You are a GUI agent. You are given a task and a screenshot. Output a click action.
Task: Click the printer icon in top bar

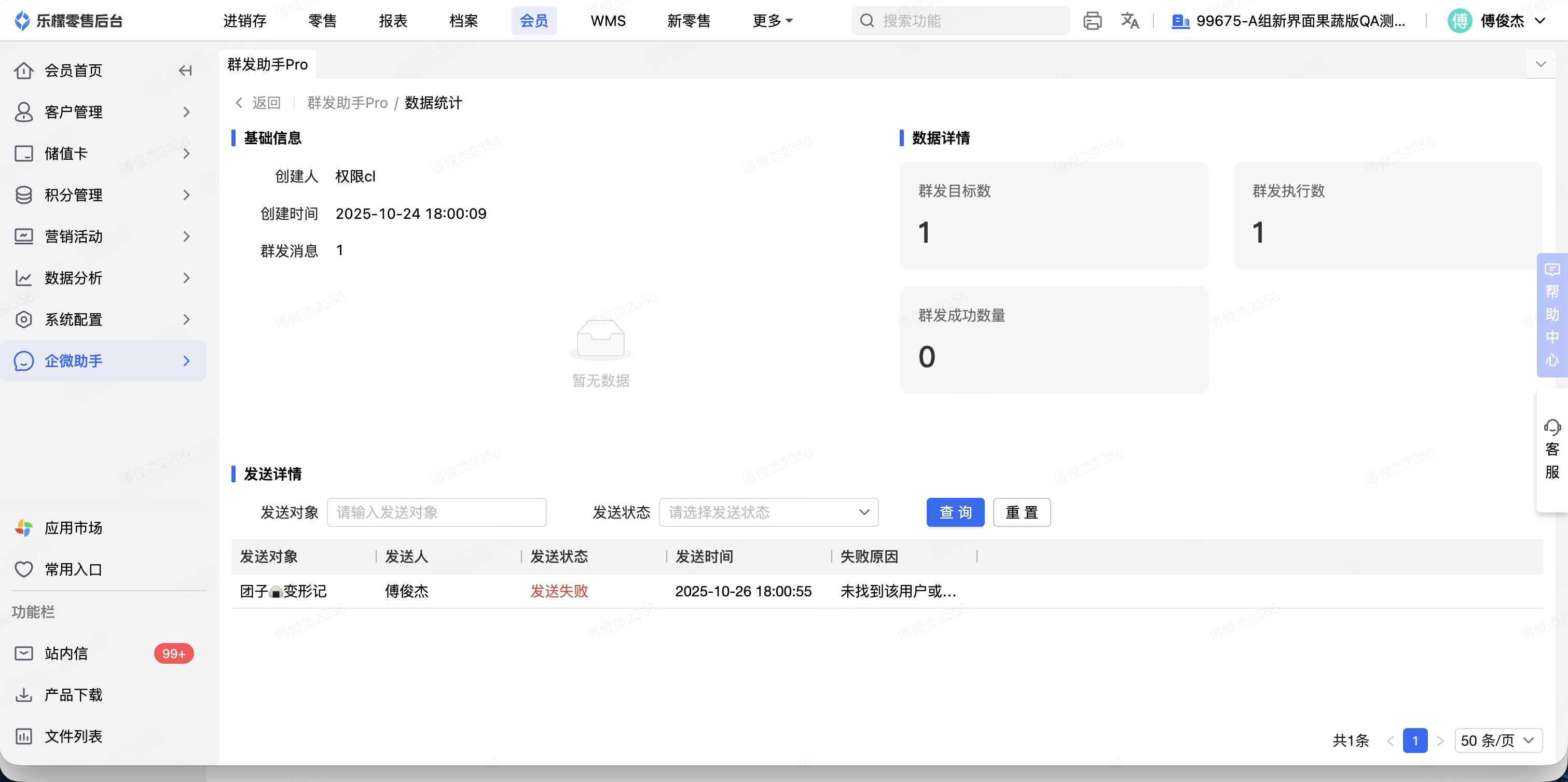point(1092,21)
